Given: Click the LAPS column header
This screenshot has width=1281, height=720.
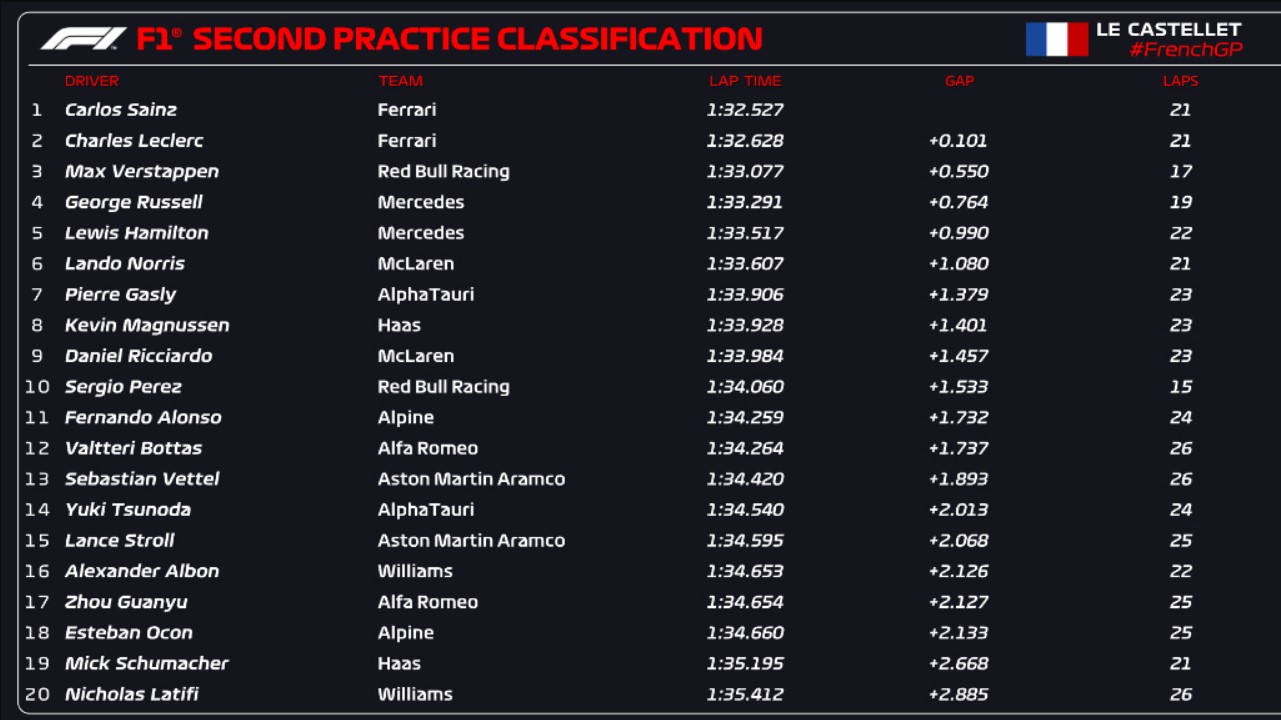Looking at the screenshot, I should click(x=1180, y=81).
